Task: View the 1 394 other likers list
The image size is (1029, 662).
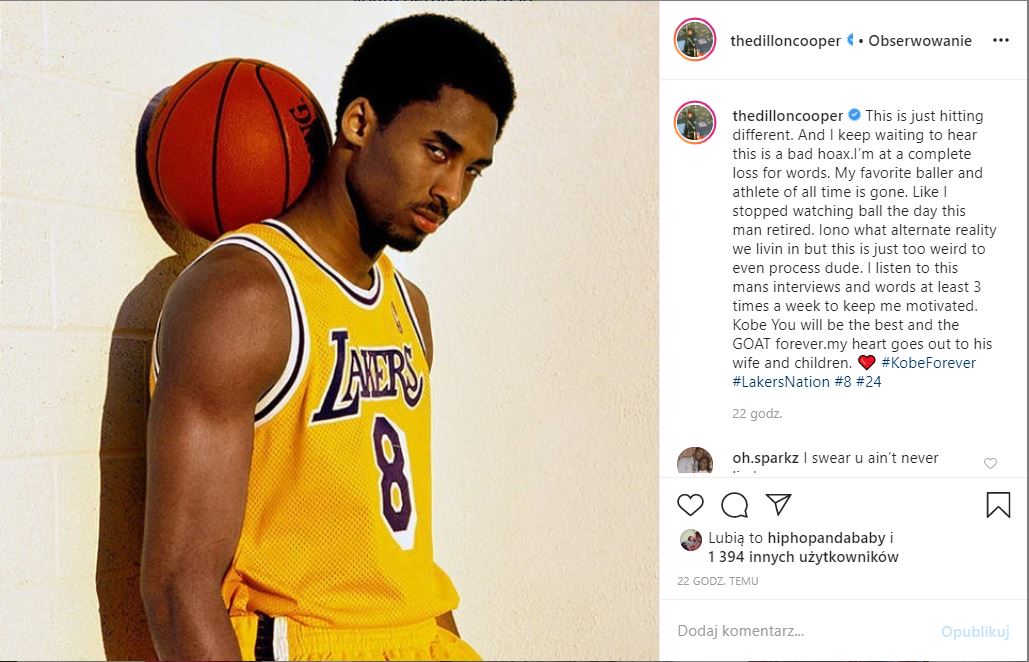Action: pos(803,557)
